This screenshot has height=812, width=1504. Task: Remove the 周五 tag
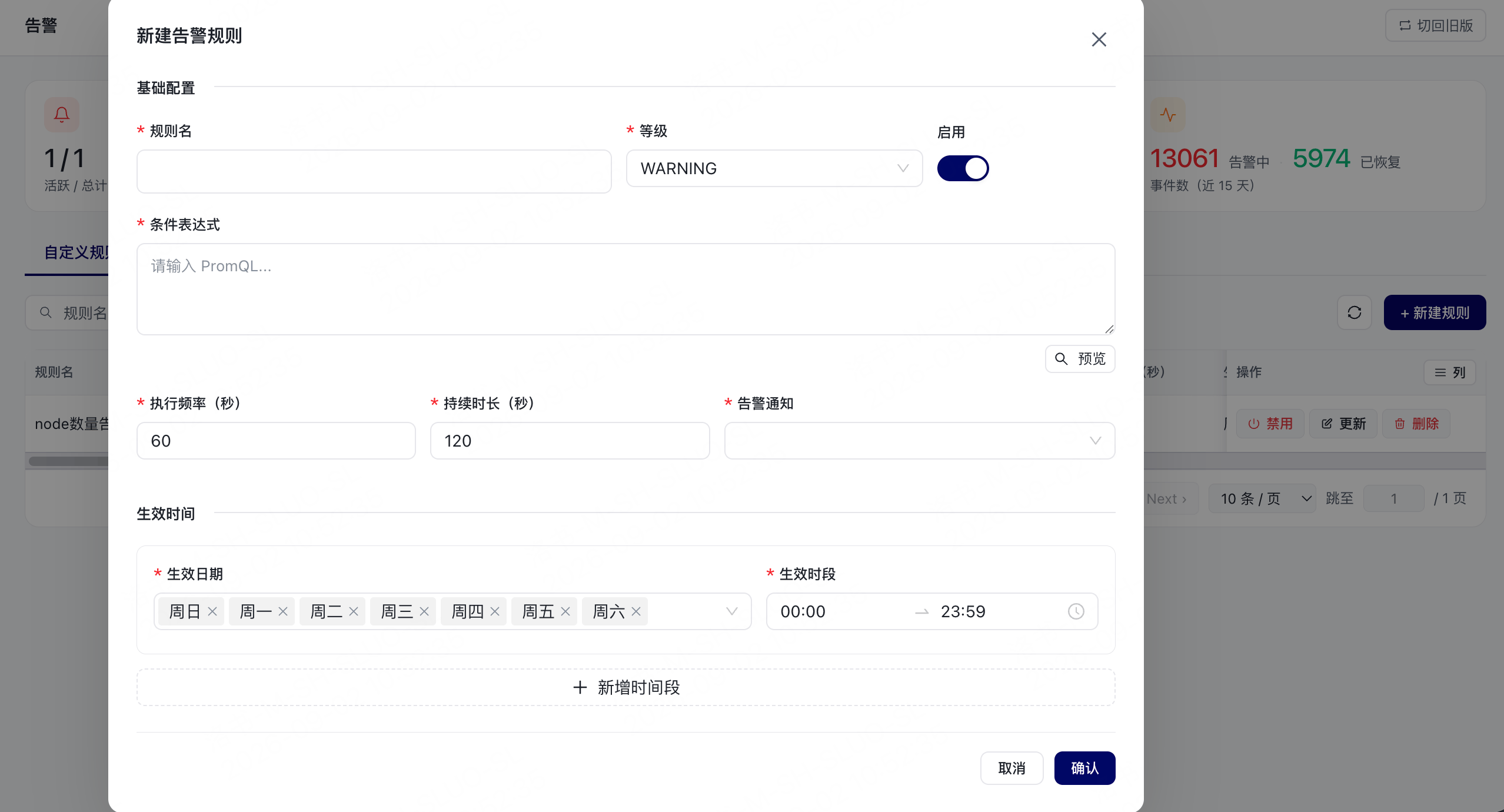[x=565, y=612]
